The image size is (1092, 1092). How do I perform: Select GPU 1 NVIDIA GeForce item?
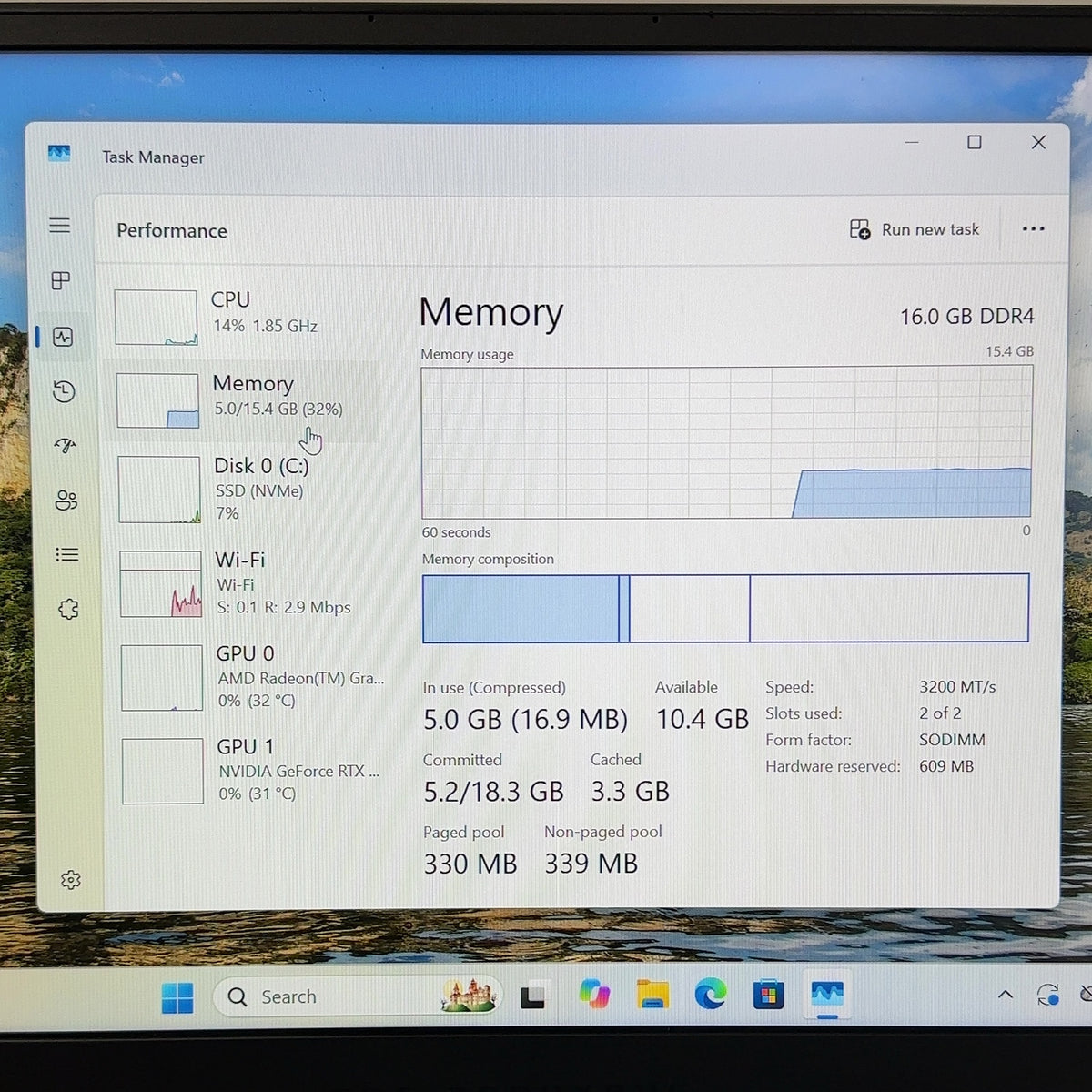point(253,770)
